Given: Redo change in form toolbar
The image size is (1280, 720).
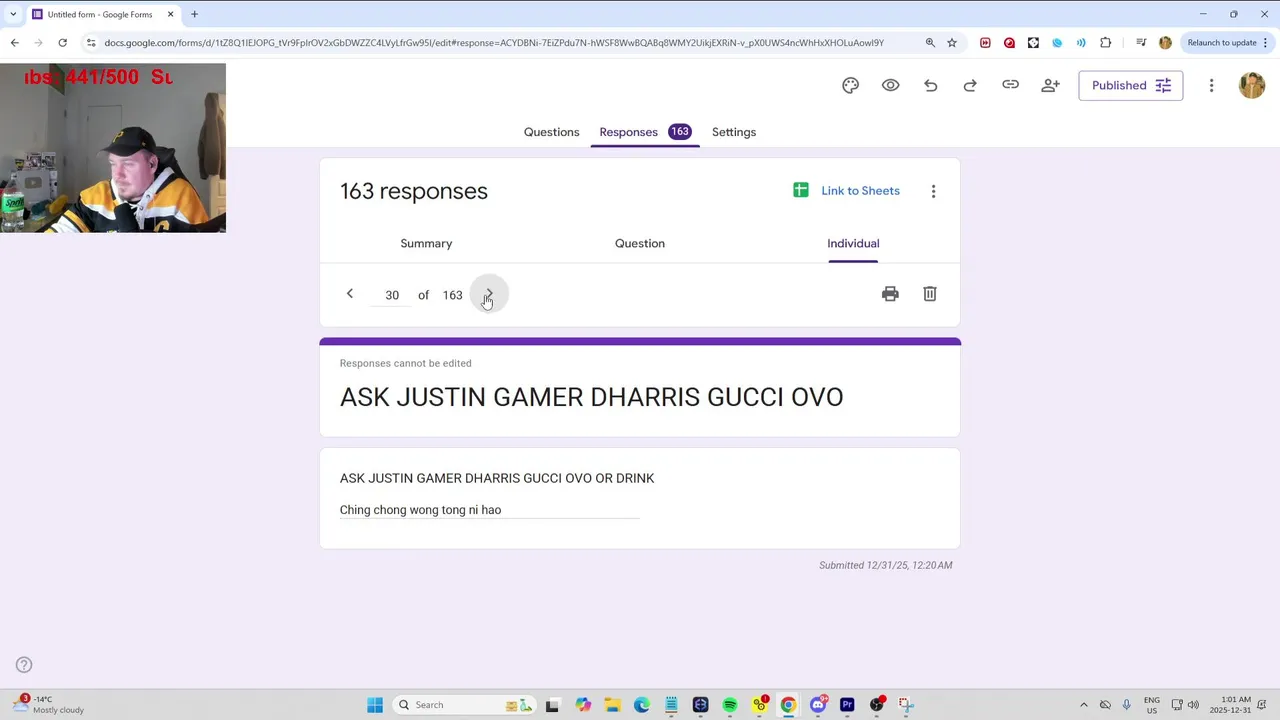Looking at the screenshot, I should click(x=970, y=86).
